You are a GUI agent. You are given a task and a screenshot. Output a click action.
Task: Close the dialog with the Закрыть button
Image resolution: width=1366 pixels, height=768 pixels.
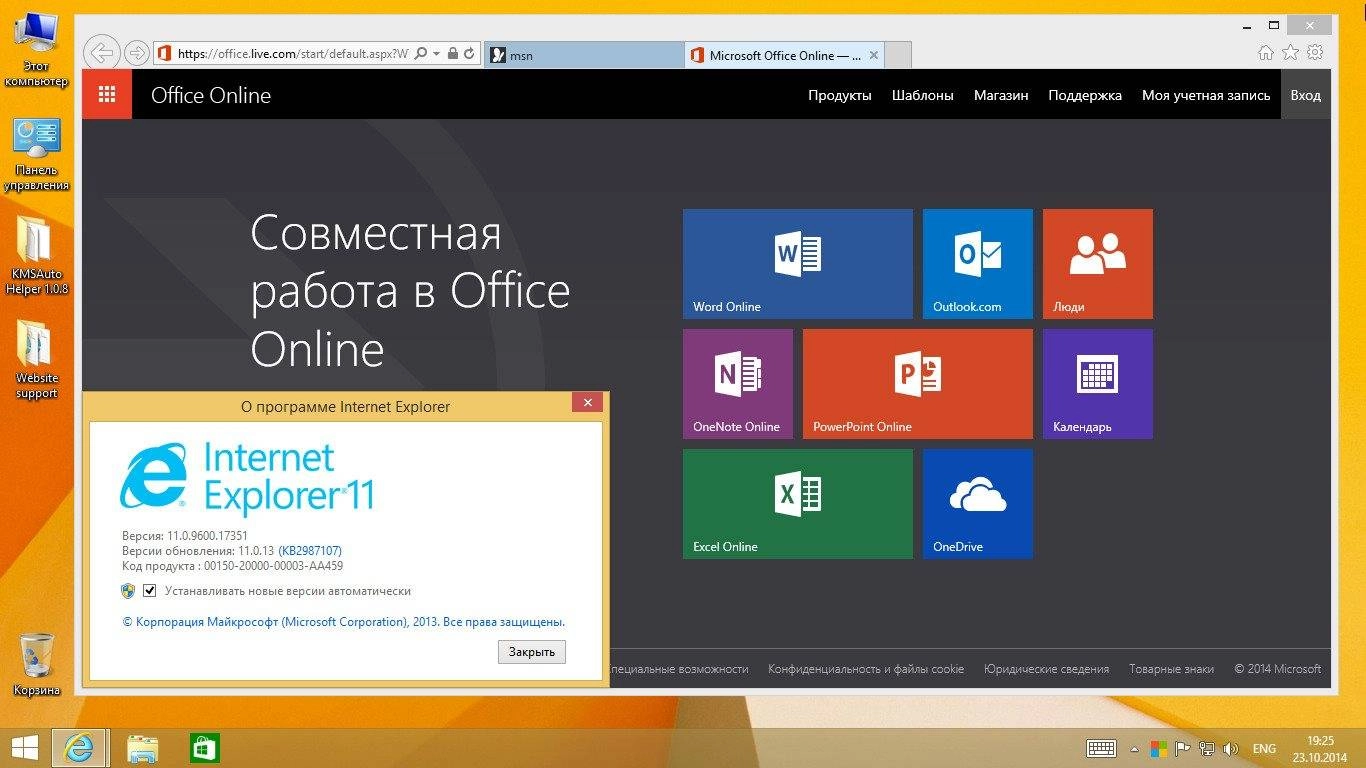[x=531, y=651]
